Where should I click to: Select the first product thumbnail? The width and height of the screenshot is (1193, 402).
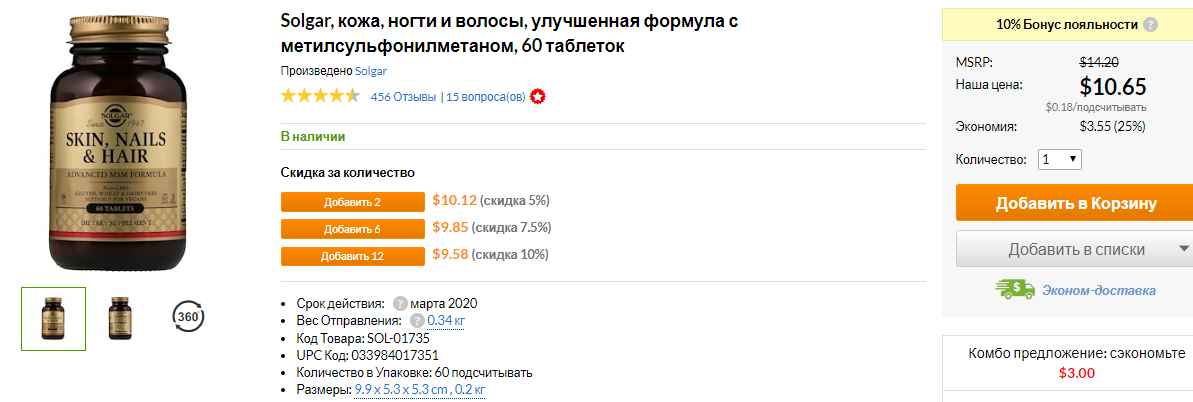(53, 318)
